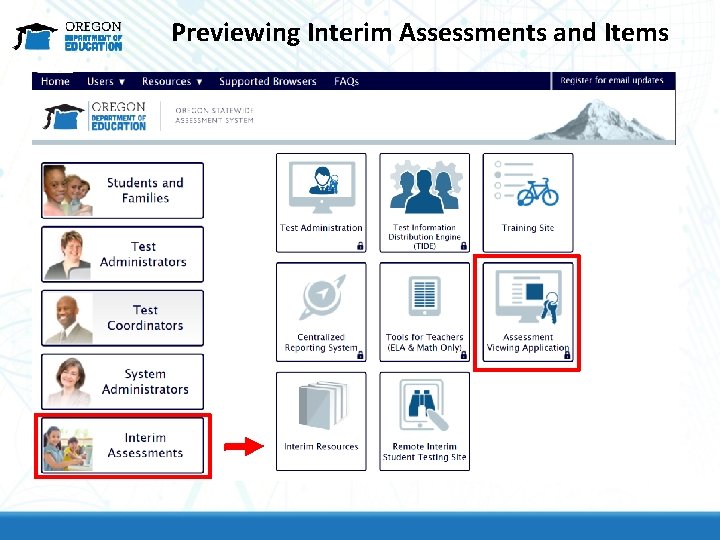Click the Oregon Department of Education site logo
This screenshot has width=720, height=540.
point(95,116)
